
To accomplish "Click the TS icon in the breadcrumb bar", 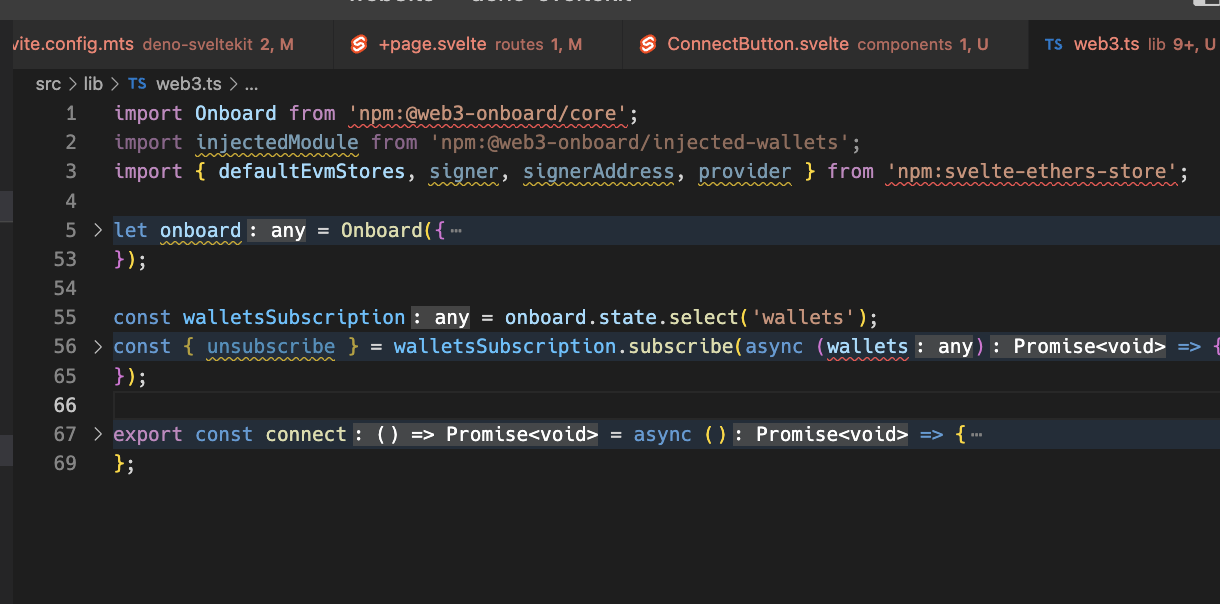I will 137,84.
